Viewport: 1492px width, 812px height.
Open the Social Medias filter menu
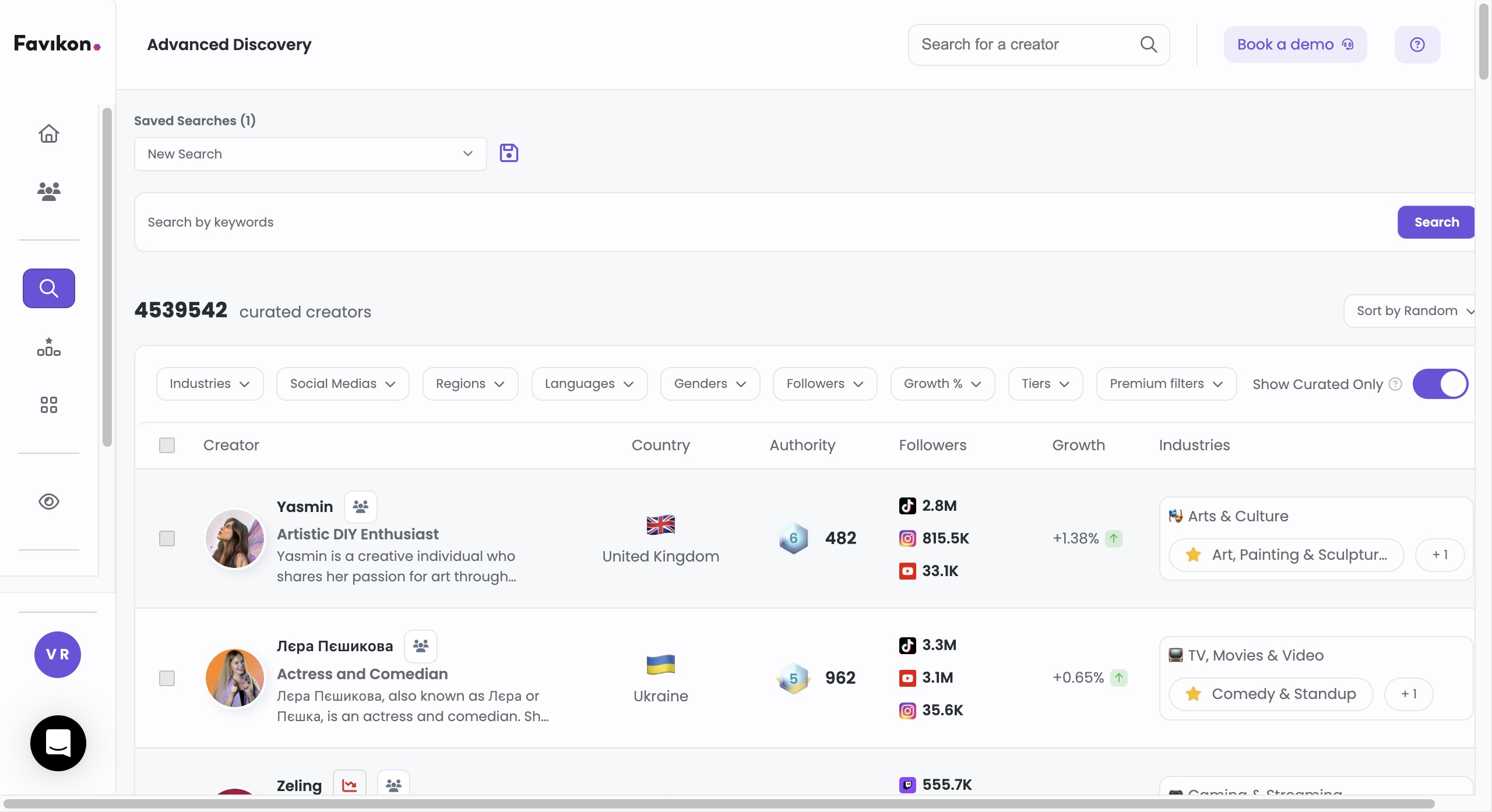click(x=343, y=384)
